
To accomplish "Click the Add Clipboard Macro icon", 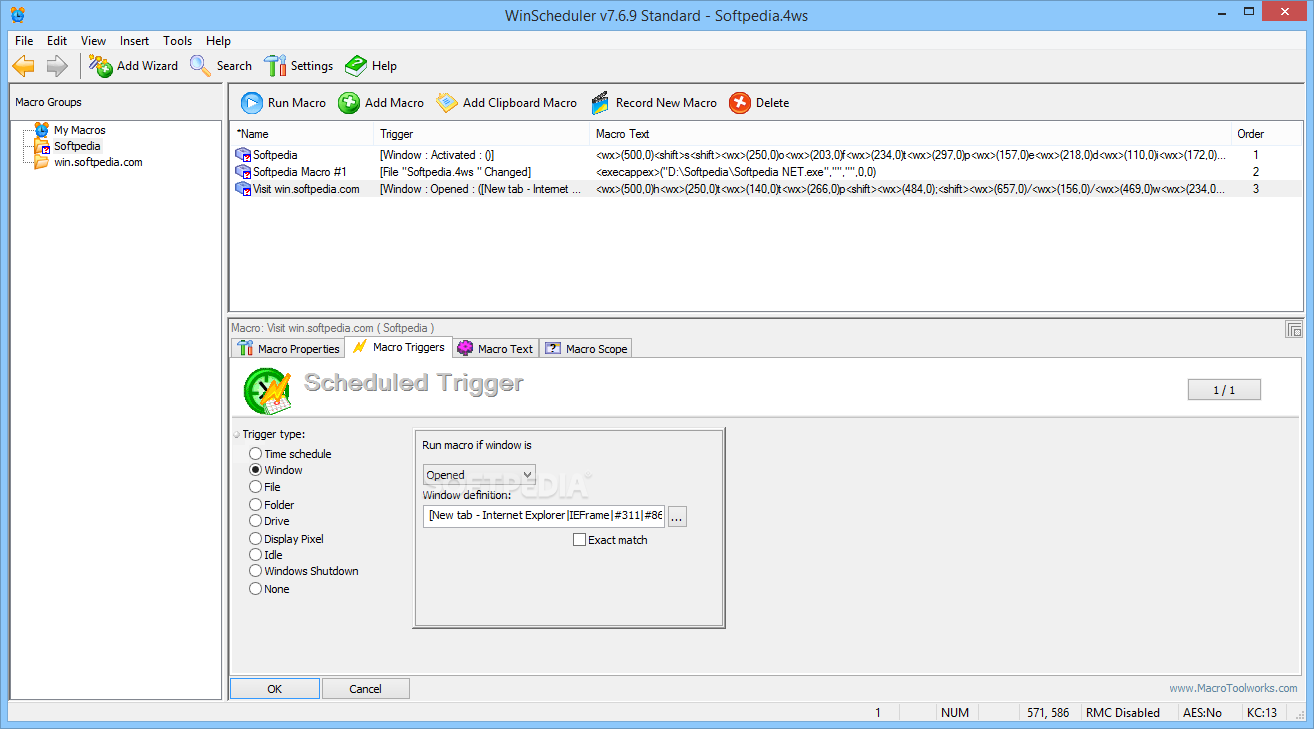I will pyautogui.click(x=447, y=103).
